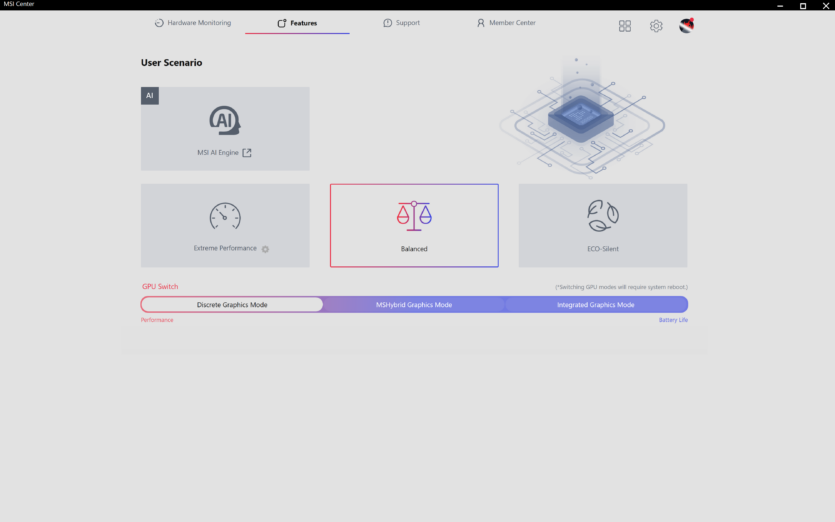
Task: Click the User Scenario heading
Action: pyautogui.click(x=171, y=63)
